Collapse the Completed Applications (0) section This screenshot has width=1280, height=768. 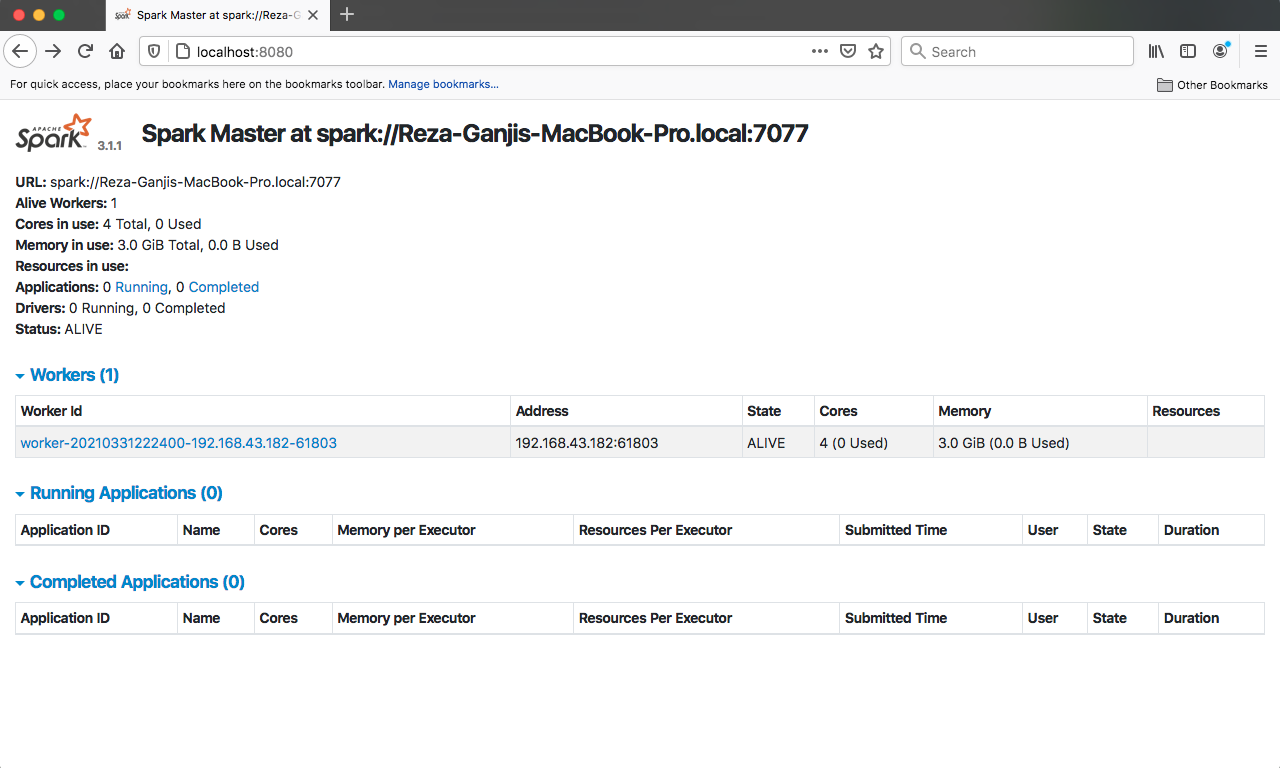point(130,582)
